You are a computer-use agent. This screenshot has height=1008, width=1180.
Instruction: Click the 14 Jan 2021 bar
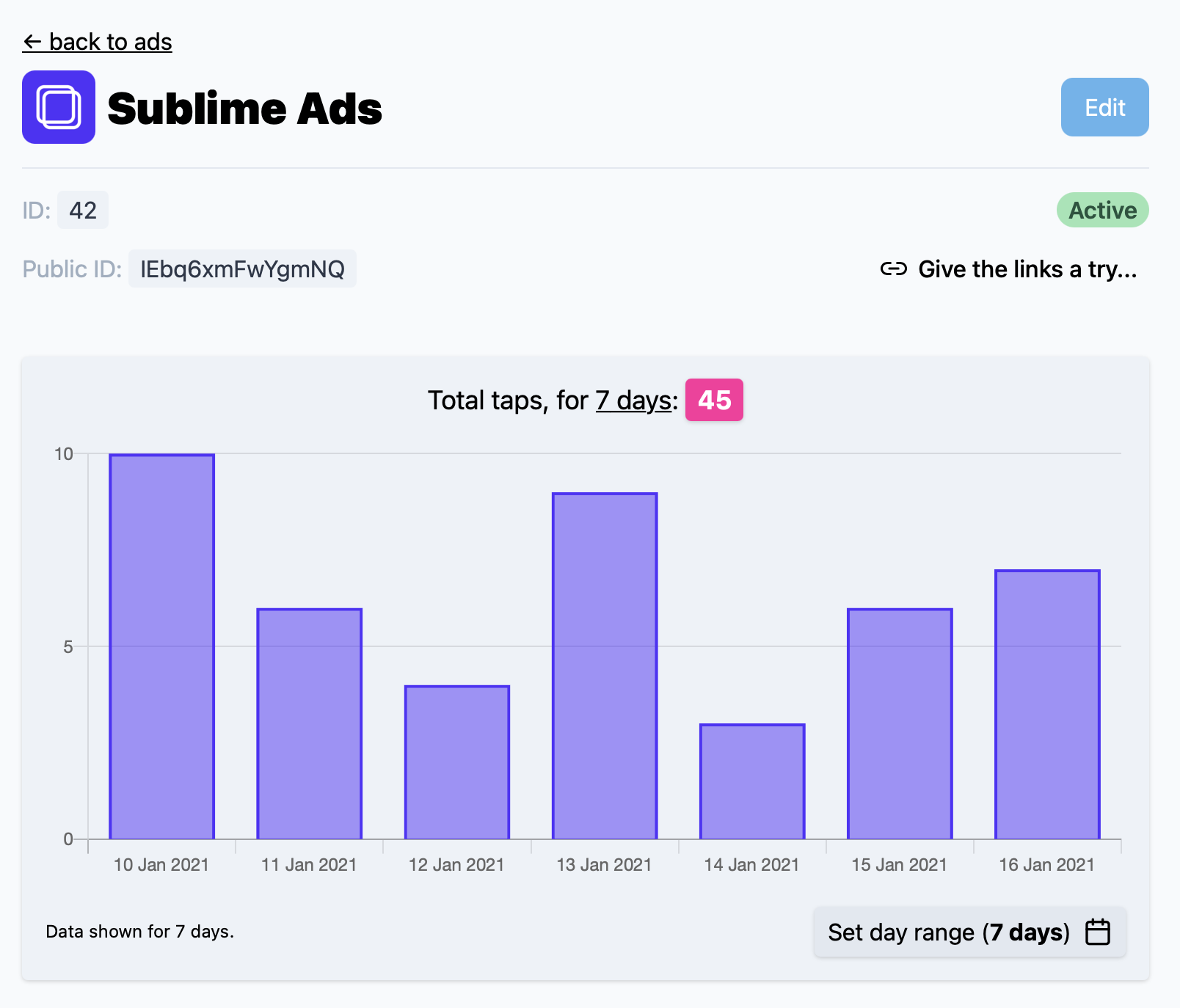(x=752, y=781)
